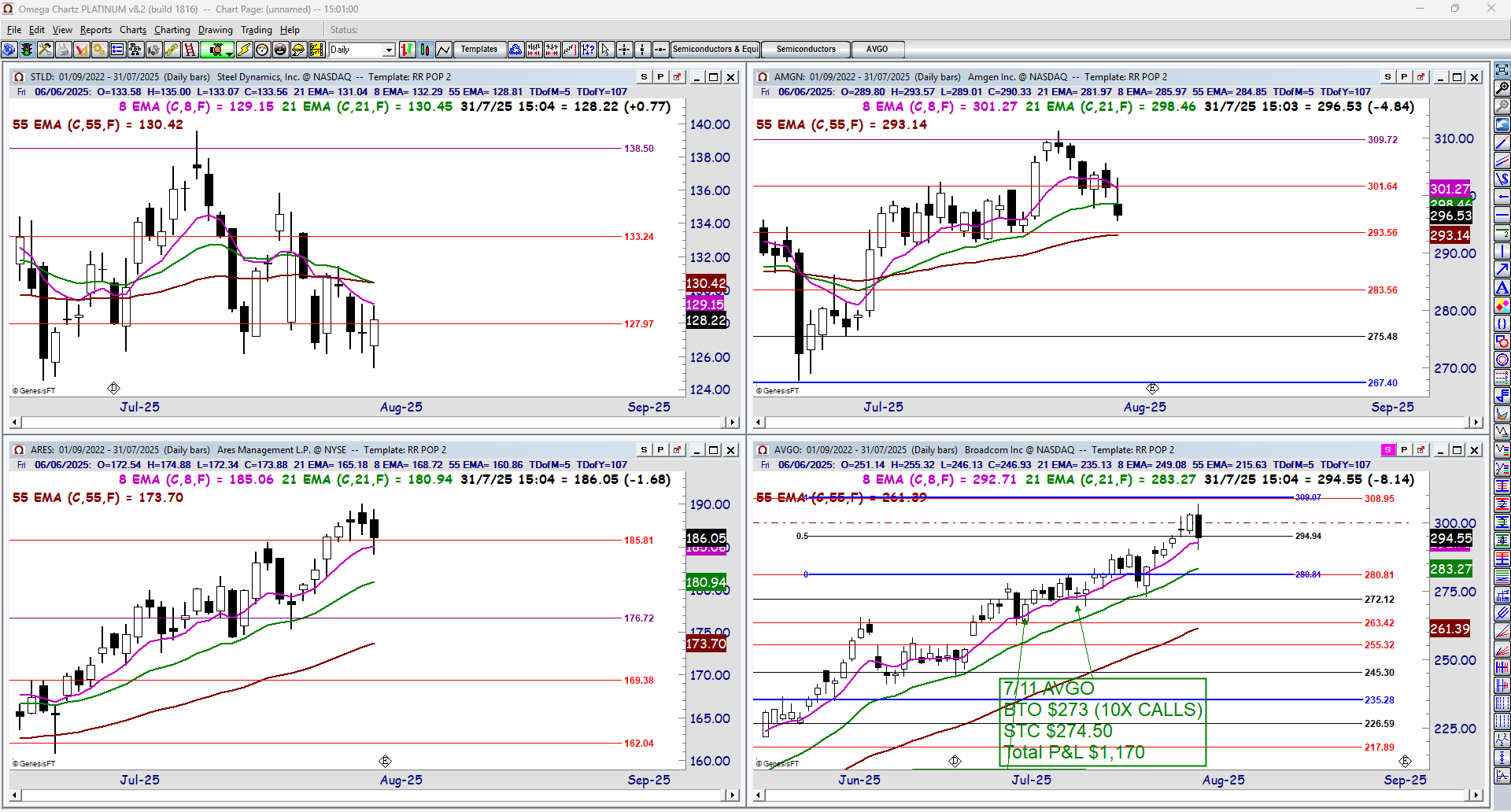Toggle the S button on the AMGN chart
This screenshot has width=1511, height=812.
1387,77
